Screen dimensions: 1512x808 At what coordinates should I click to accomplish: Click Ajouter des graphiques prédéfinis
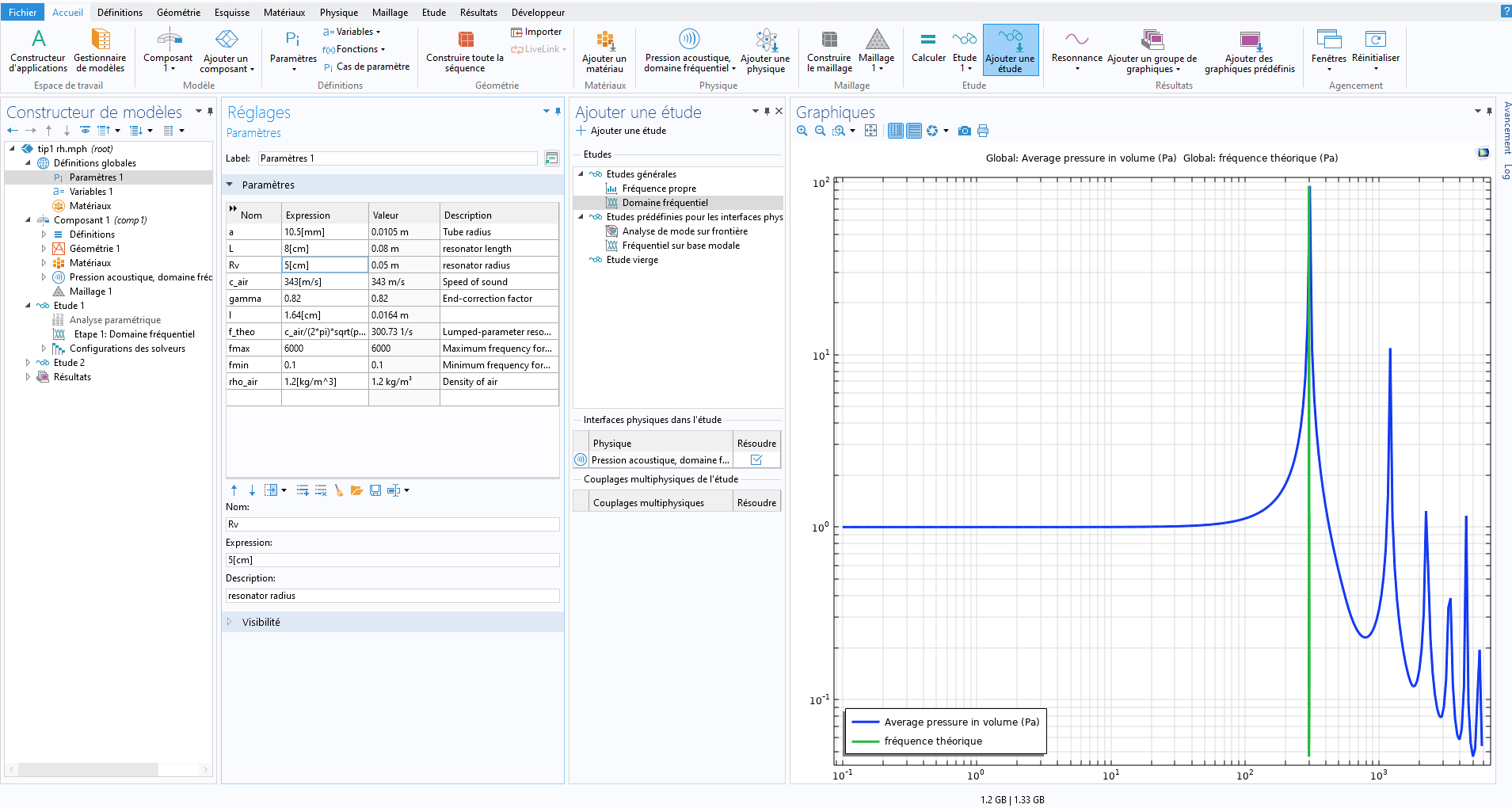click(x=1250, y=51)
